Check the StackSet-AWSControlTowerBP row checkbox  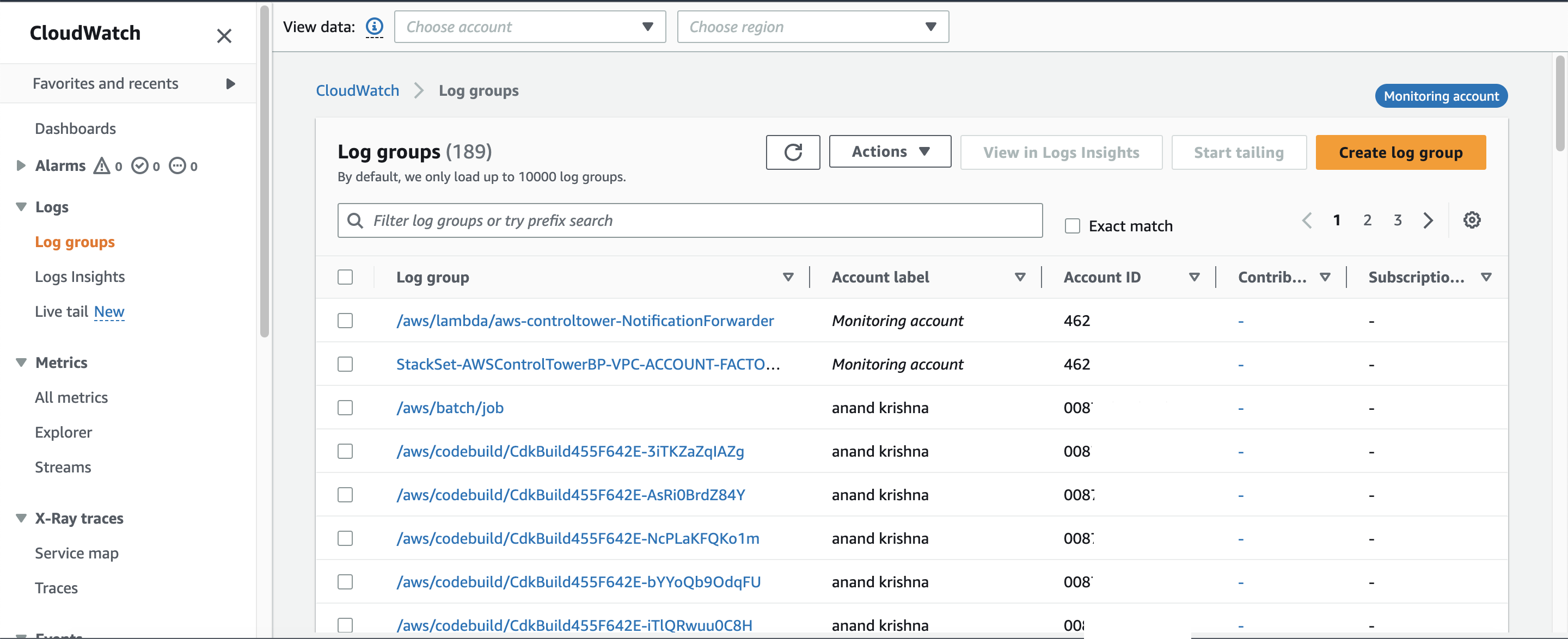pos(345,364)
